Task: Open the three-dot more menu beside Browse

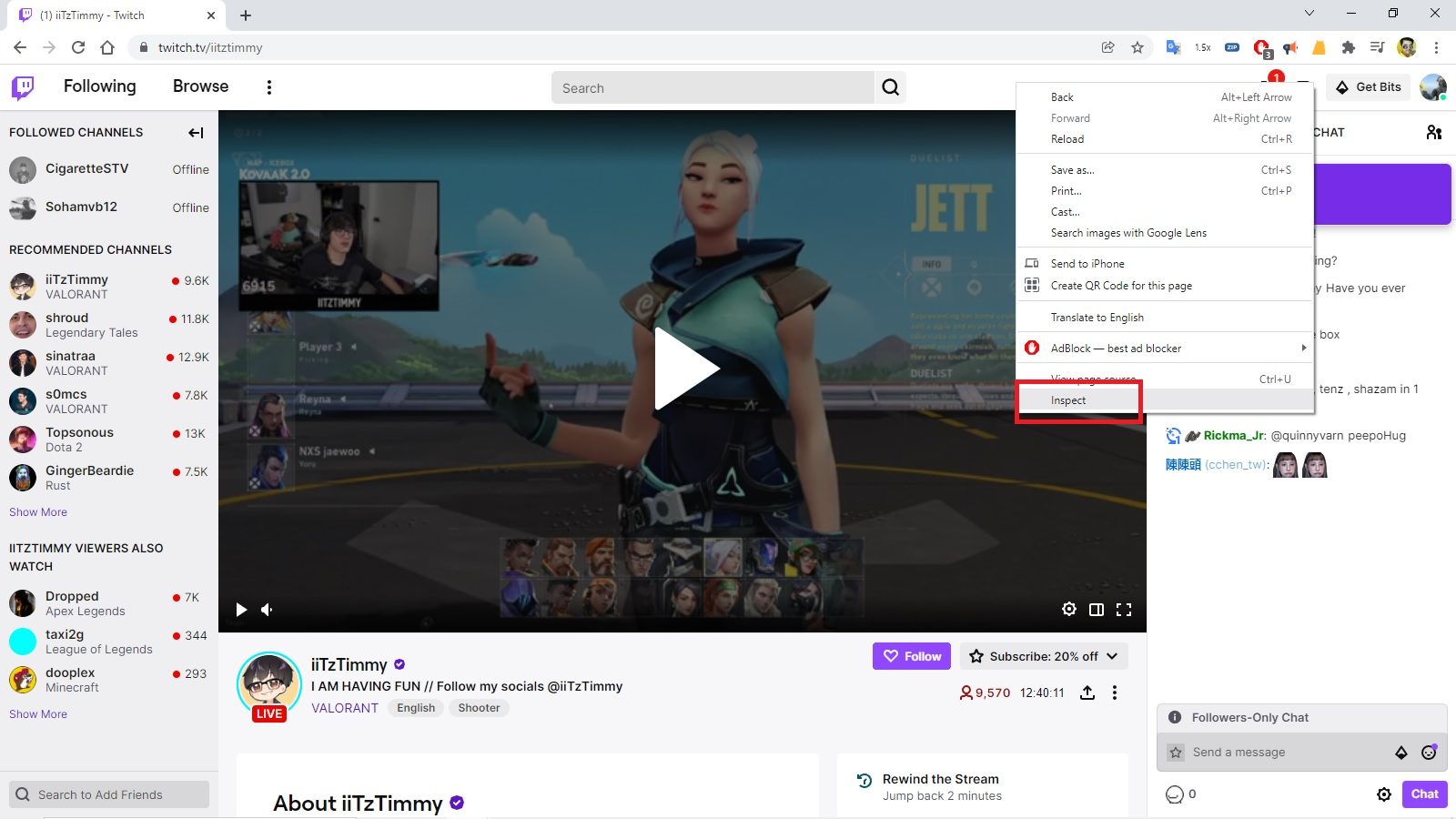Action: point(268,87)
